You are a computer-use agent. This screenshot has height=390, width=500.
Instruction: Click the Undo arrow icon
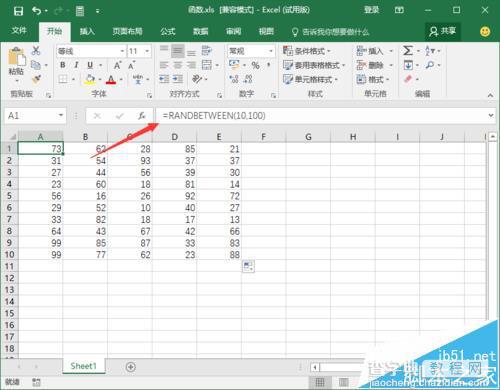pos(36,11)
